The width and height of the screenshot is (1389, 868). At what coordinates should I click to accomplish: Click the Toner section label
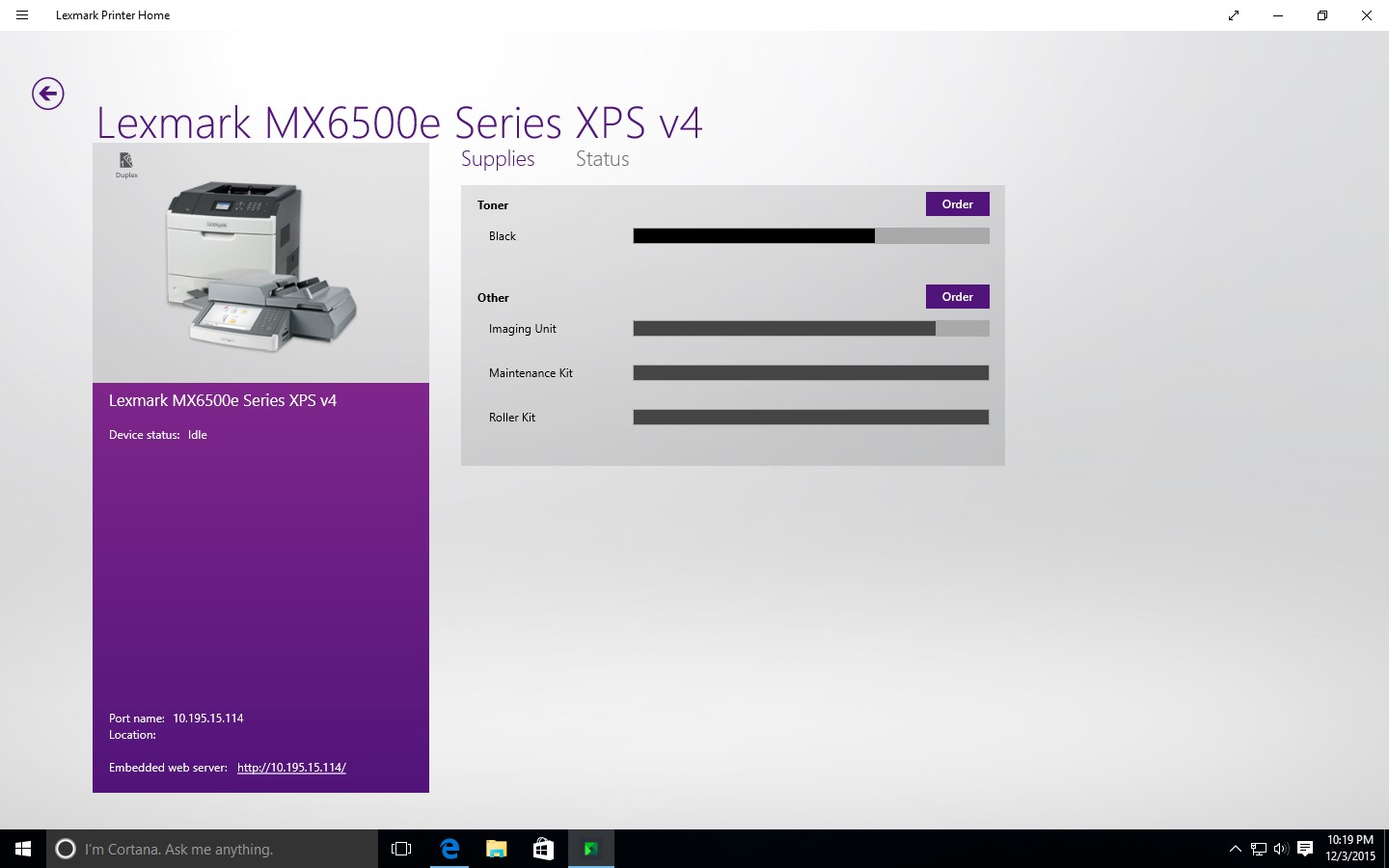[x=493, y=205]
